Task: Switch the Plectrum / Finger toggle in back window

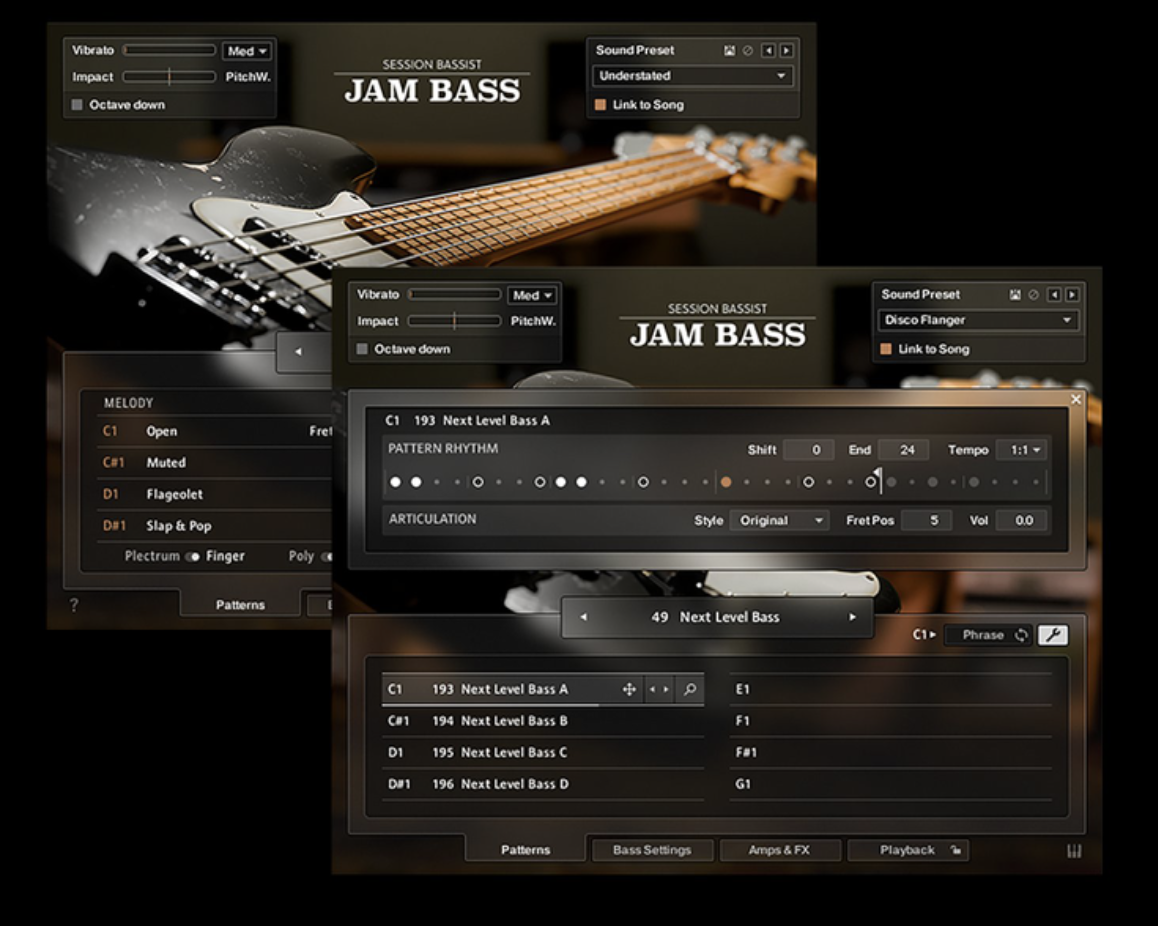Action: (193, 557)
